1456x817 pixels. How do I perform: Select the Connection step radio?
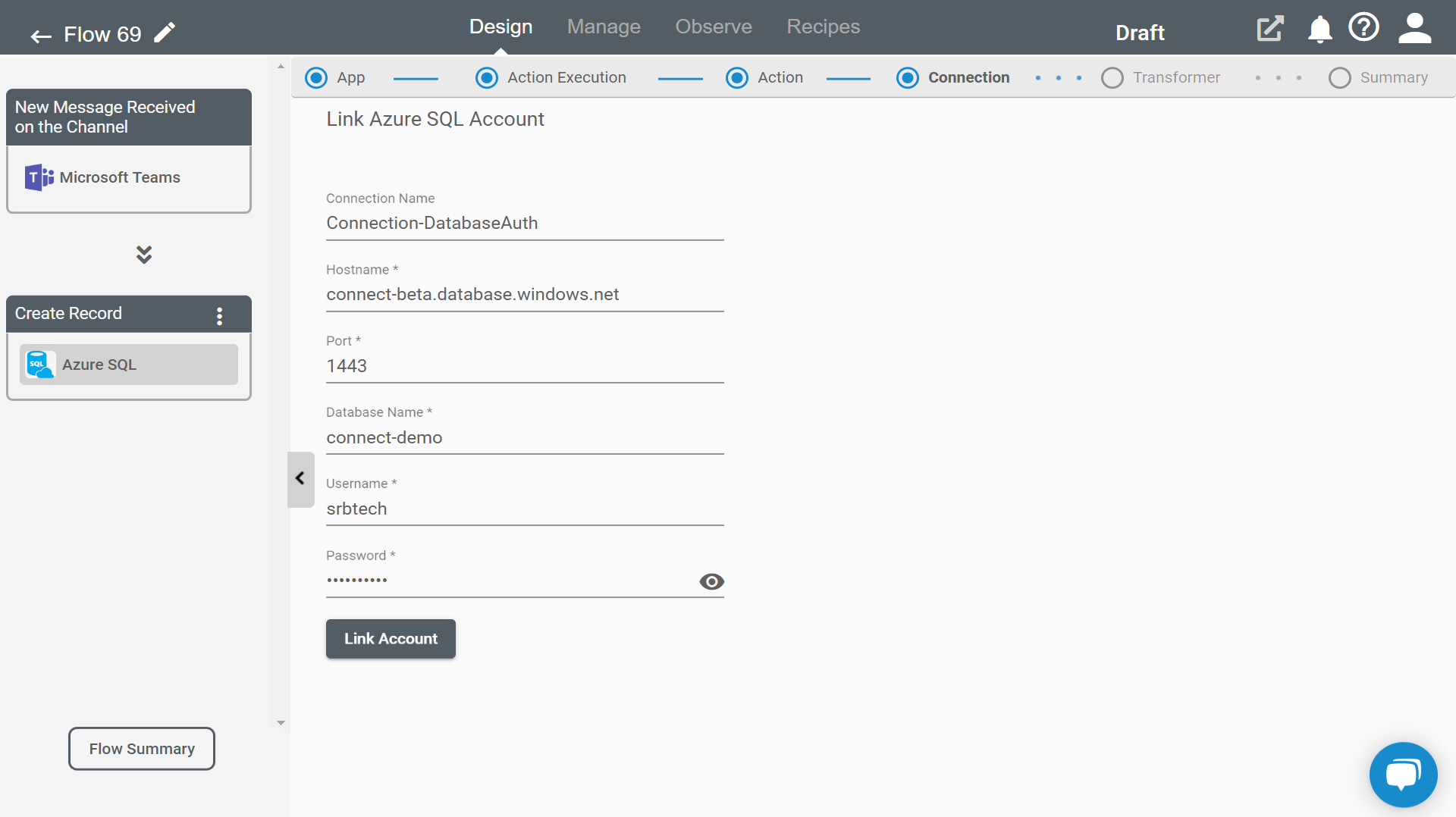[x=908, y=78]
